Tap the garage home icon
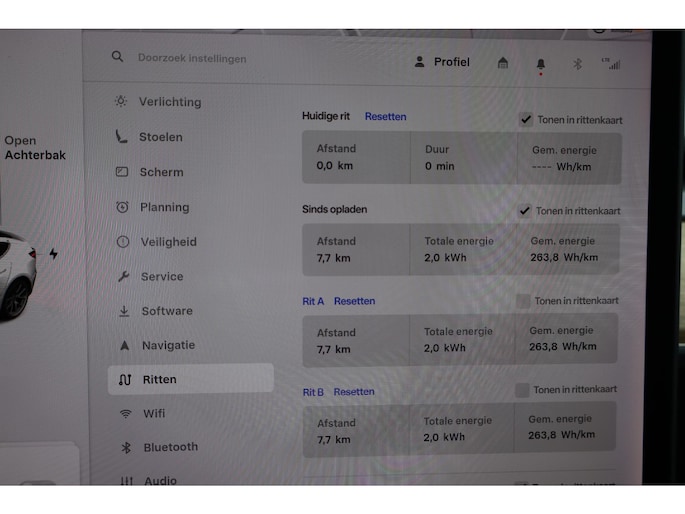The height and width of the screenshot is (514, 685). point(503,63)
